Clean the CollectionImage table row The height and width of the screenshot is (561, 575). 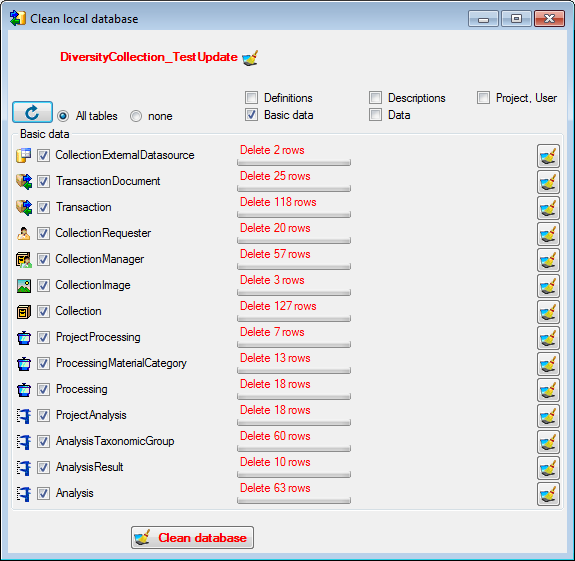(548, 286)
